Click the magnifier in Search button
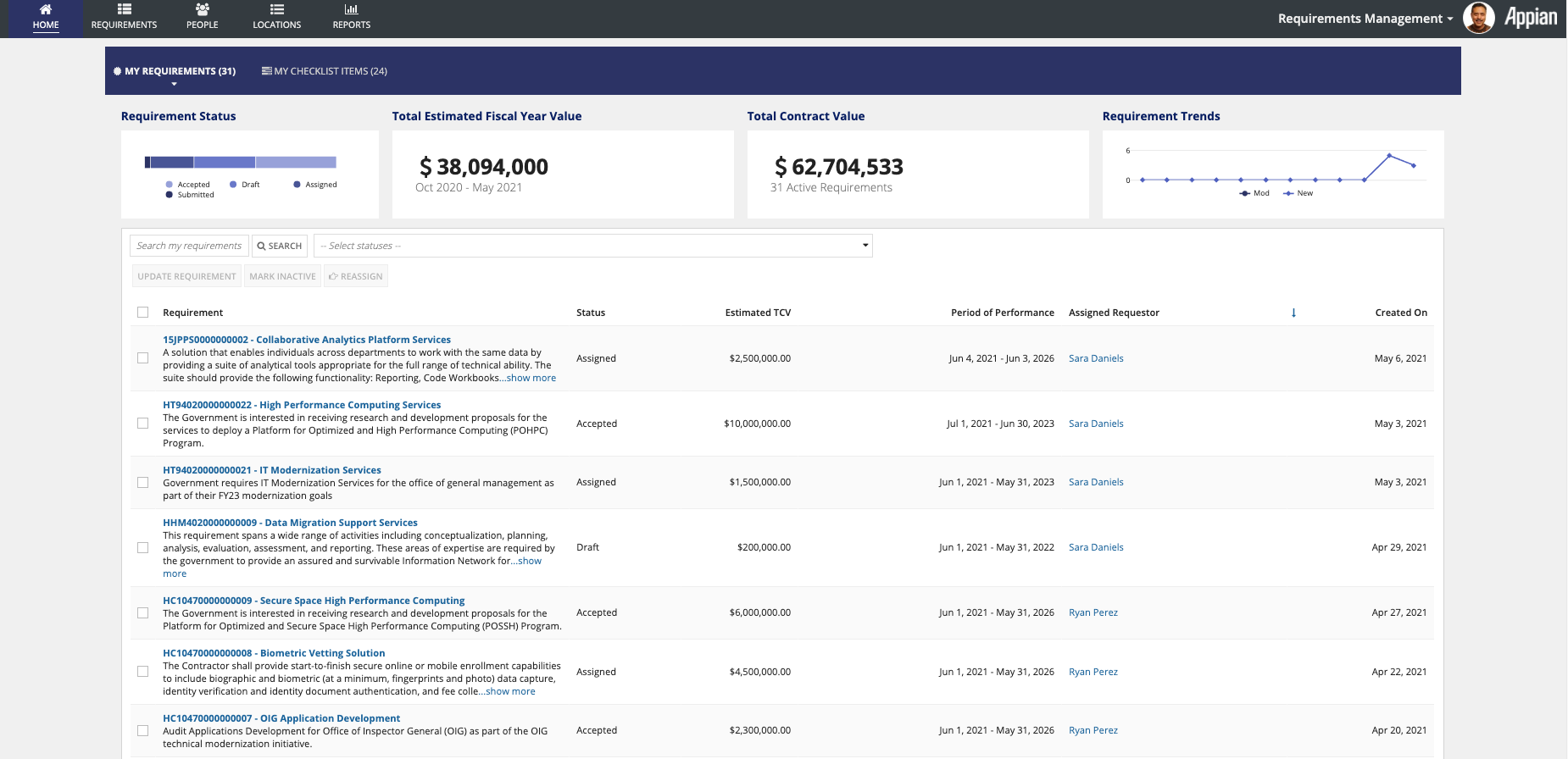The image size is (1568, 759). 262,246
